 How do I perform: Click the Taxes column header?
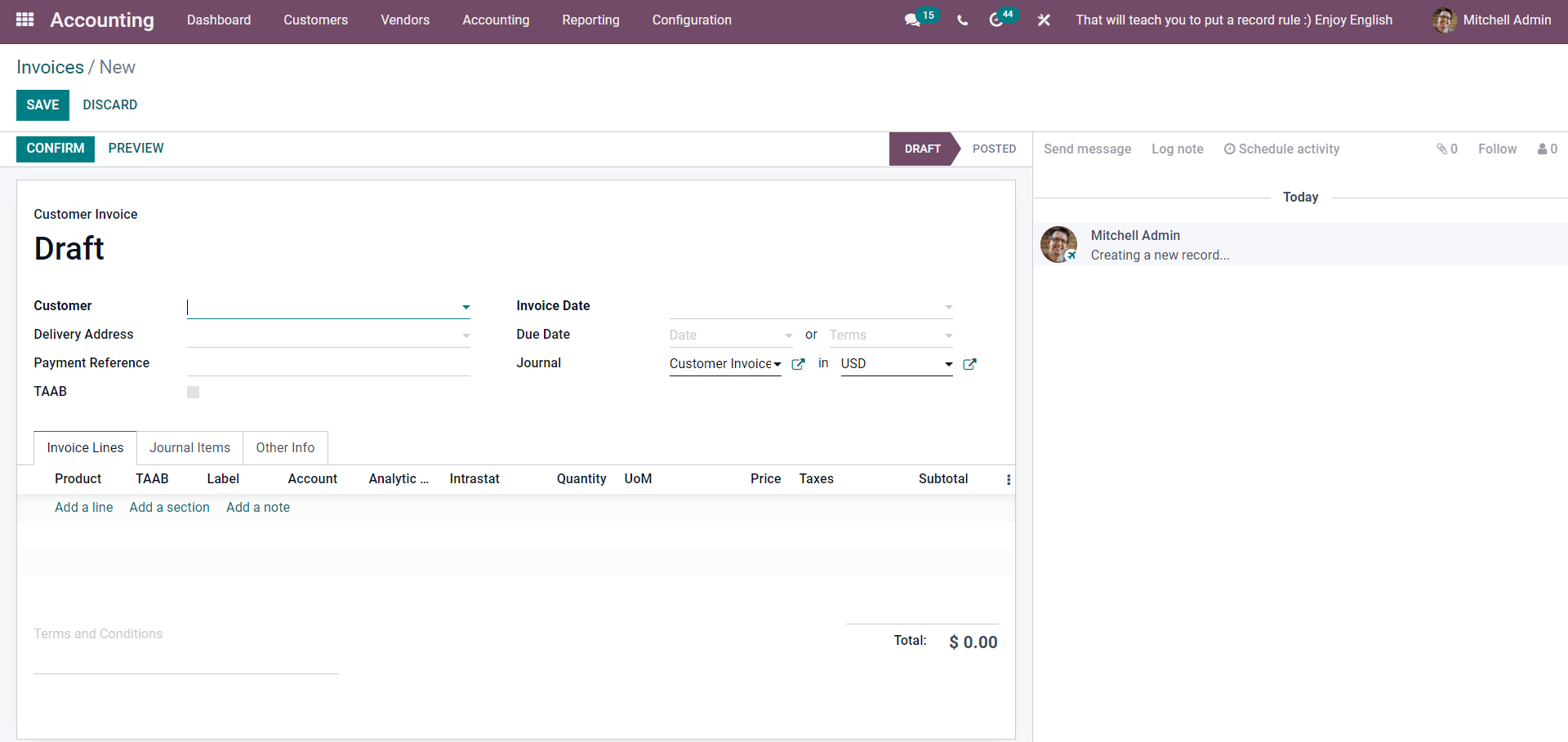[816, 479]
